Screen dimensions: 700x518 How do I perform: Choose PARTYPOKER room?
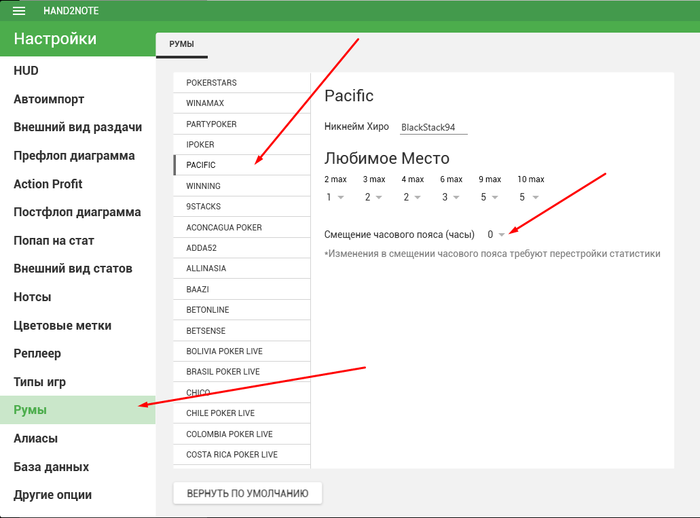click(242, 124)
